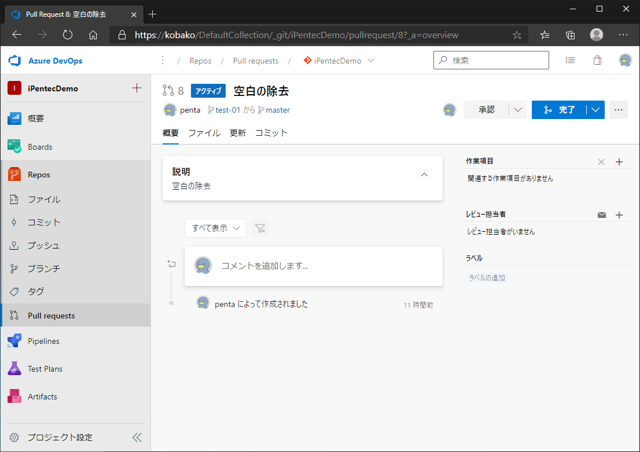Click the plus next to iPentecDemo project
640x452 pixels.
pyautogui.click(x=137, y=88)
